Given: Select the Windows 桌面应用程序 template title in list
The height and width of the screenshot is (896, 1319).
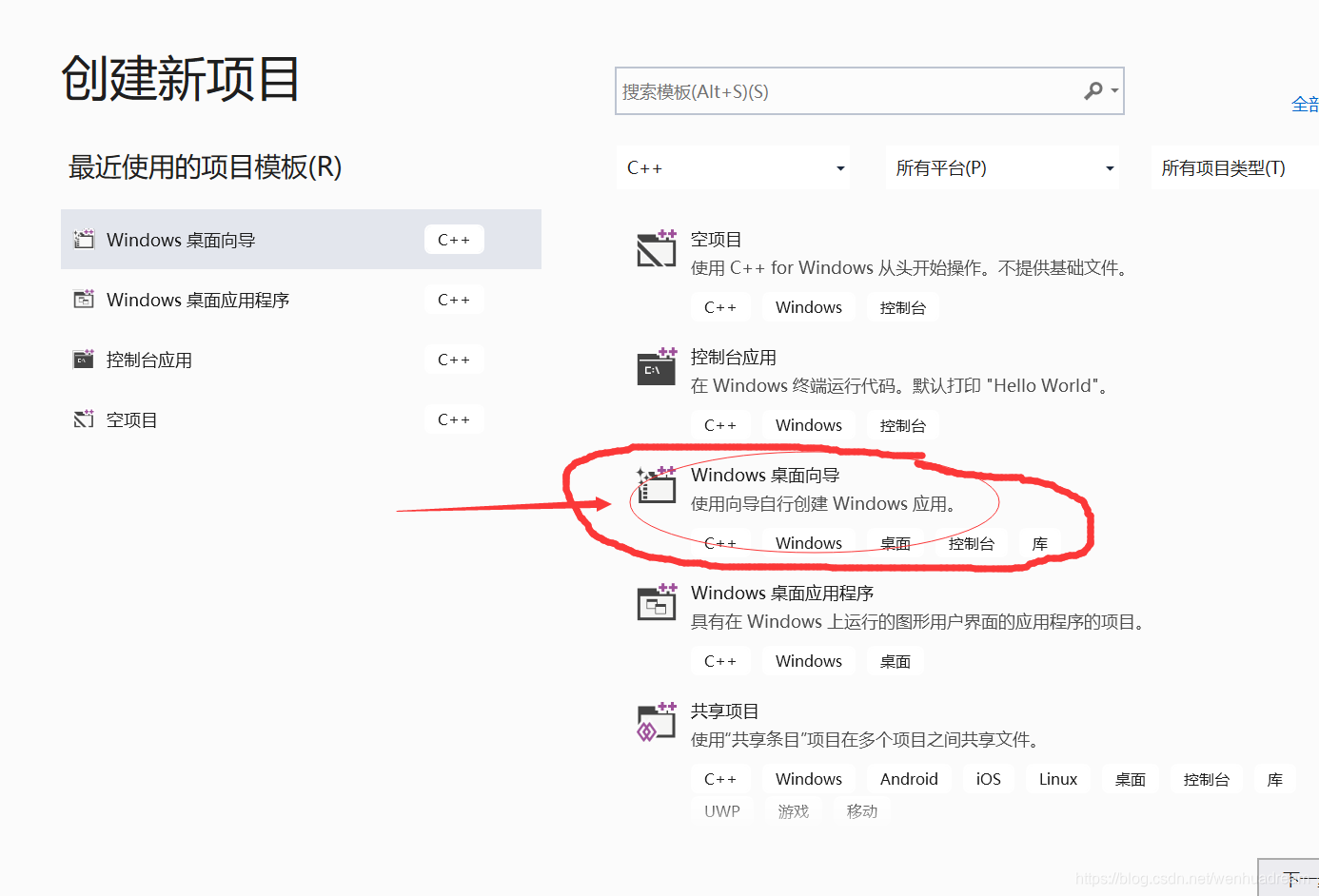Looking at the screenshot, I should (782, 593).
